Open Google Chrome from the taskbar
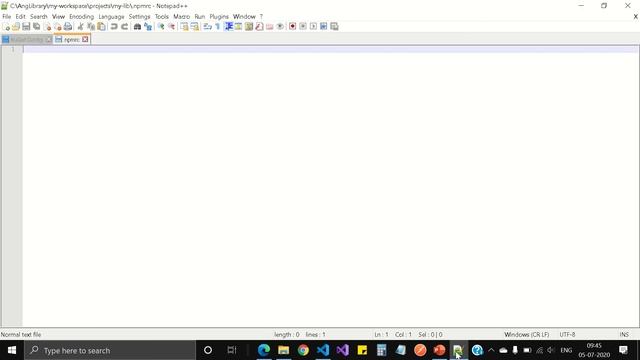Screen dimensions: 640x360 tap(303, 350)
